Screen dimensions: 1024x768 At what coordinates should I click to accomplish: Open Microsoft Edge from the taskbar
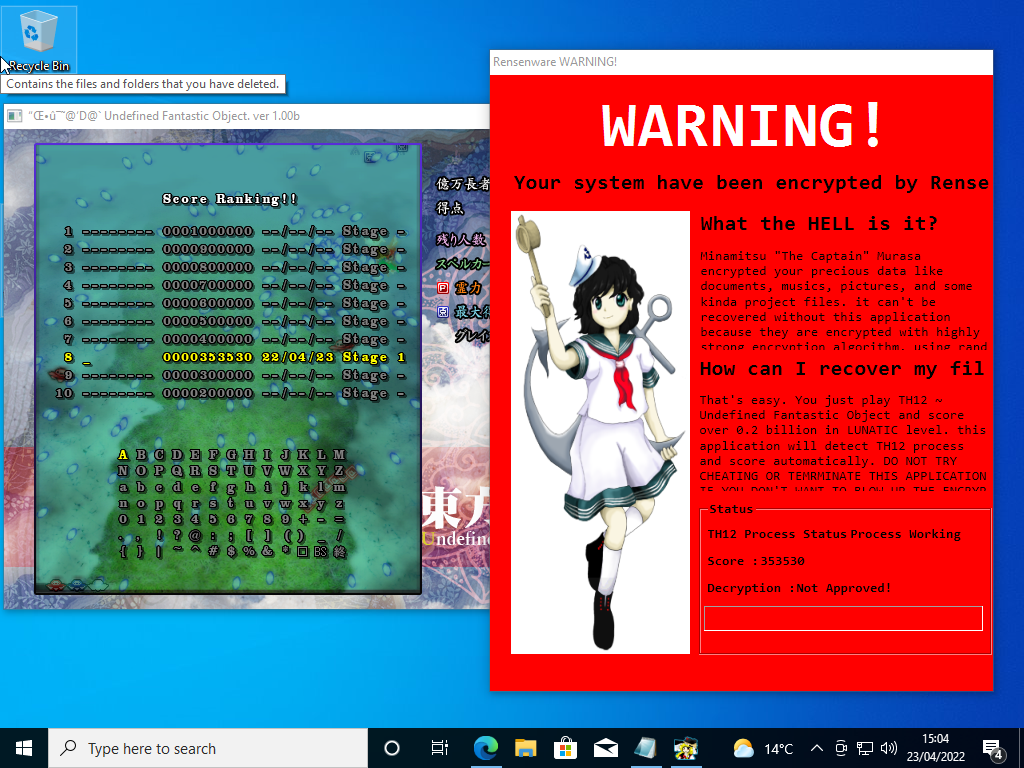click(x=486, y=747)
